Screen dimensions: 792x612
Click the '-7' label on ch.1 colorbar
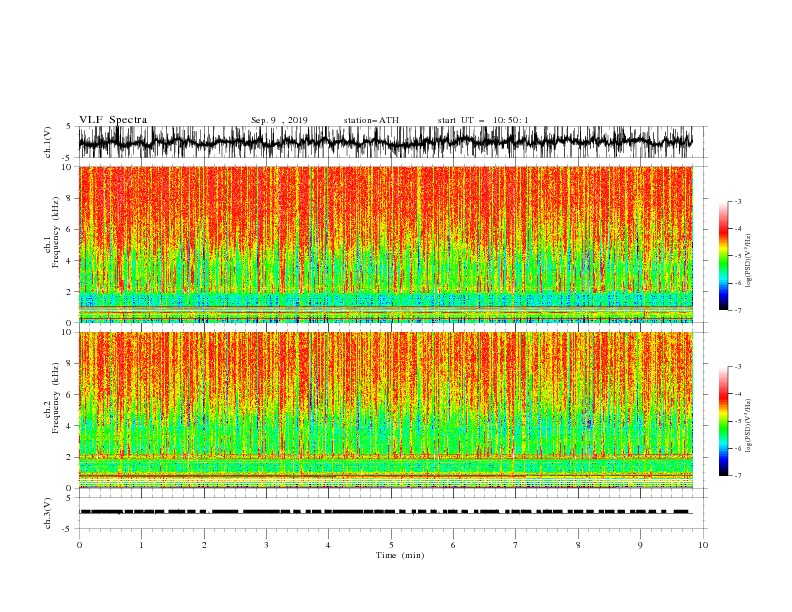738,310
